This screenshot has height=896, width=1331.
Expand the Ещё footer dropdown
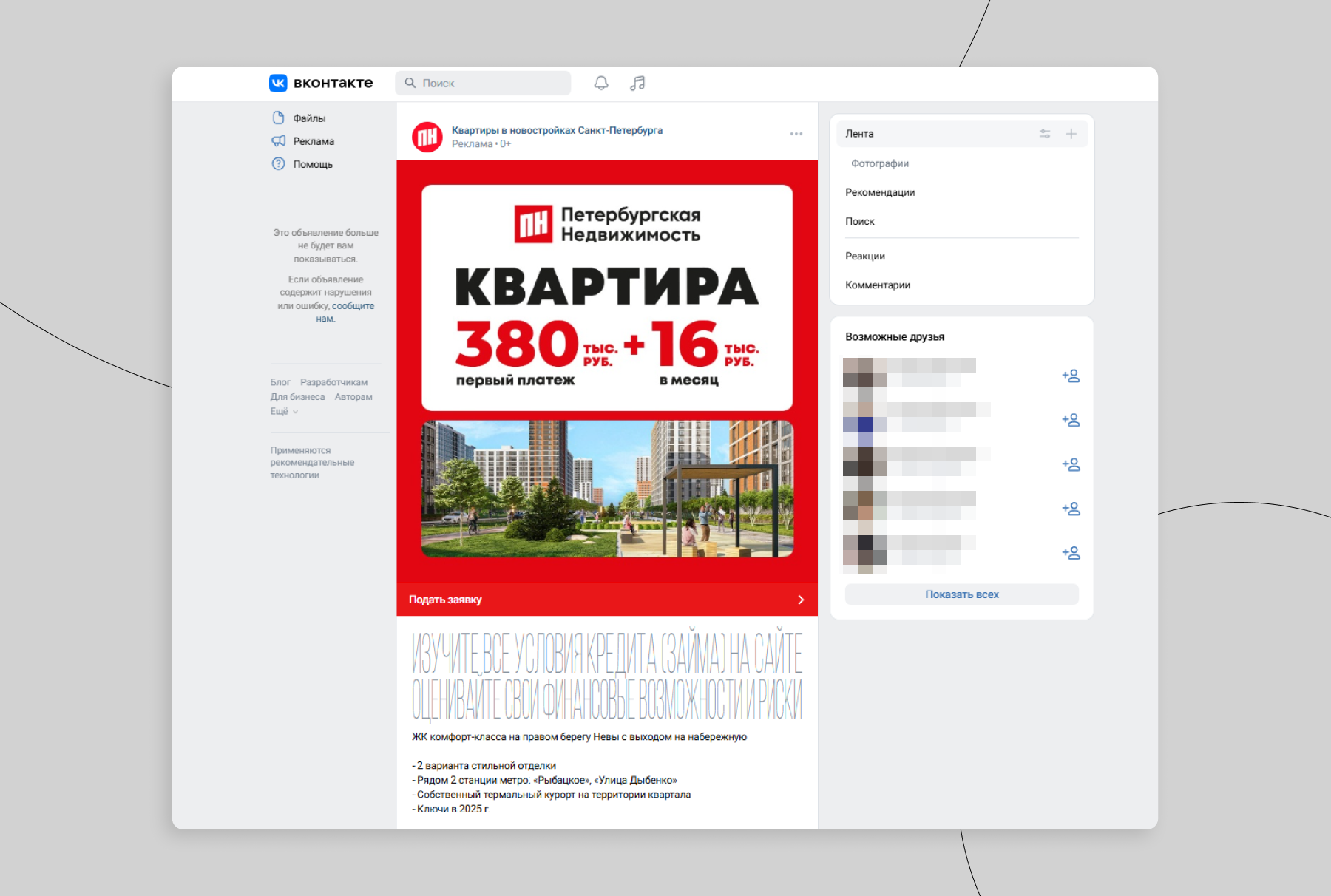tap(284, 411)
